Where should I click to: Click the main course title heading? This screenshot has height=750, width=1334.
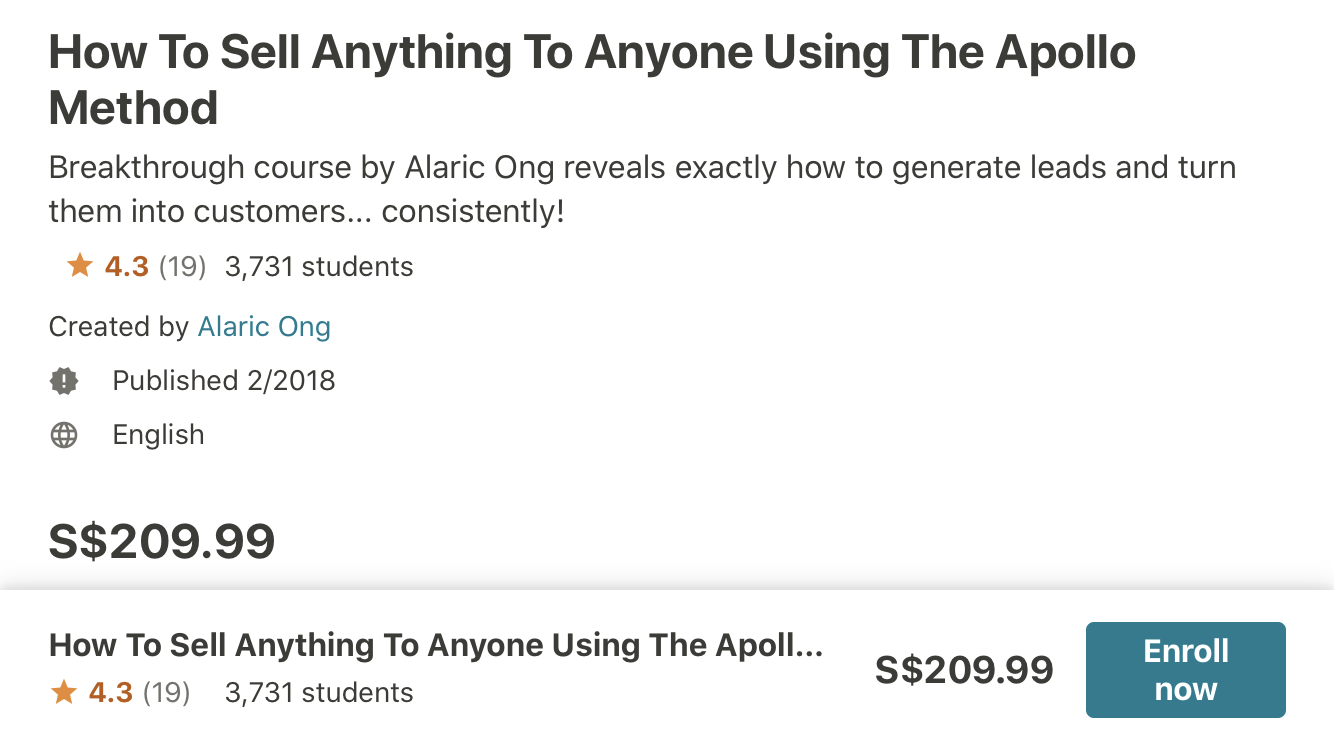[592, 80]
